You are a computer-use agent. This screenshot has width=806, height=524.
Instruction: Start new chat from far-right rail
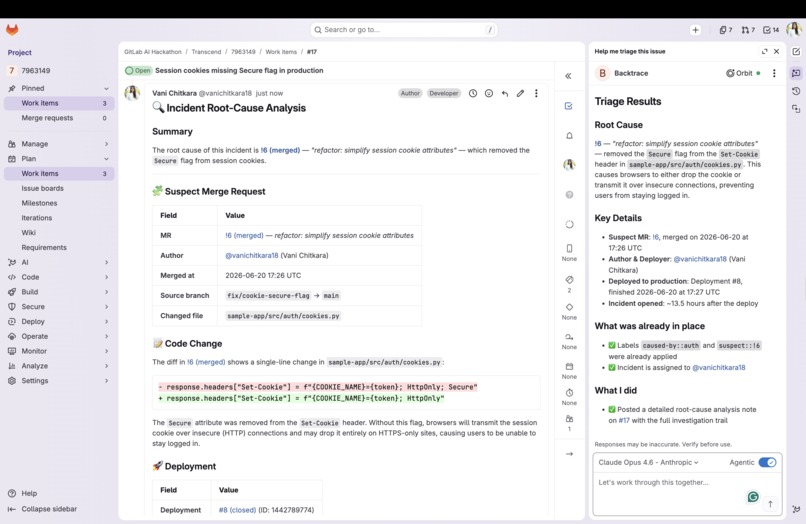pyautogui.click(x=796, y=51)
